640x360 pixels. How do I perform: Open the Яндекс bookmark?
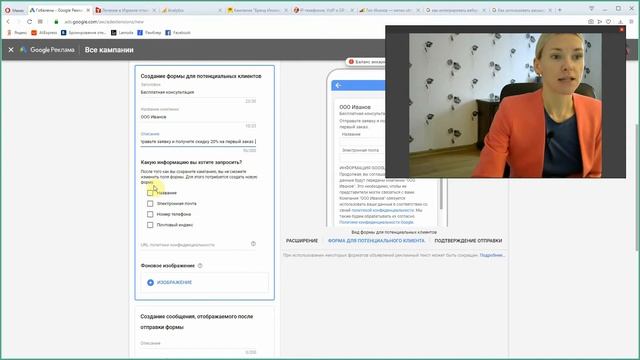point(17,32)
